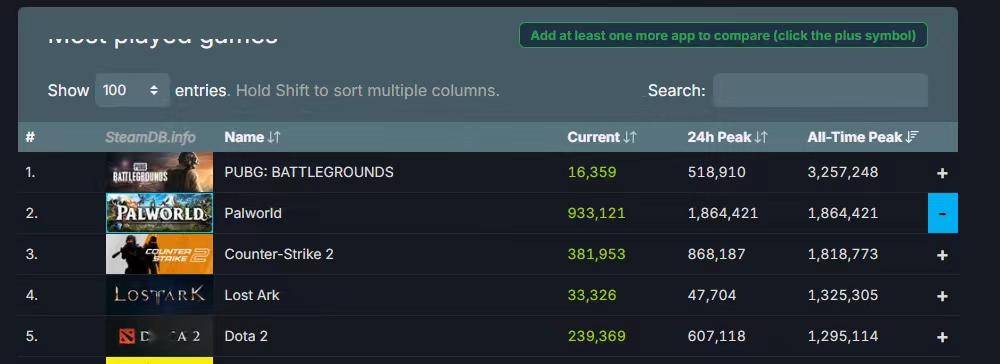Sort table by 24h Peak column
The image size is (1000, 364).
[727, 137]
